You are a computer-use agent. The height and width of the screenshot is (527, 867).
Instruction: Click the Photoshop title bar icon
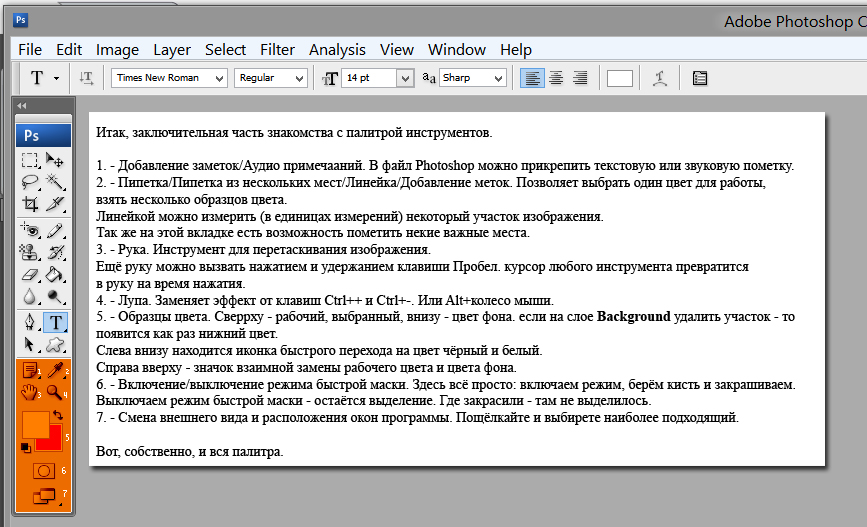[x=20, y=20]
